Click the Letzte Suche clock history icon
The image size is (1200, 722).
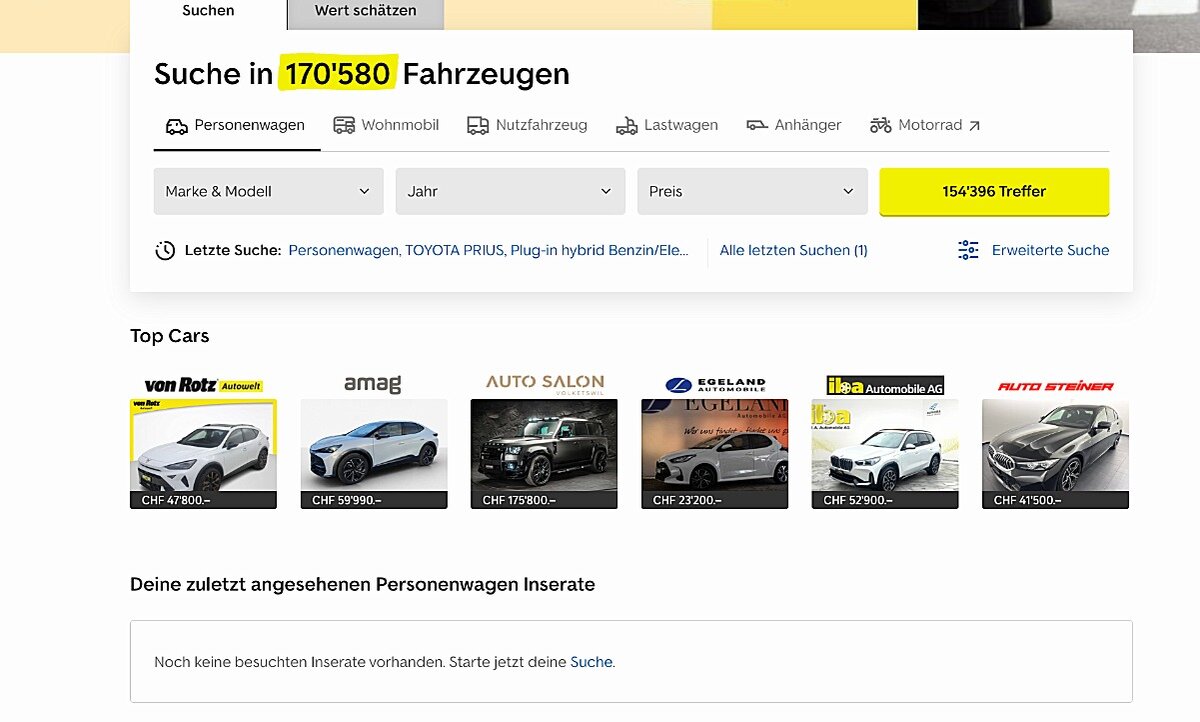coord(165,251)
